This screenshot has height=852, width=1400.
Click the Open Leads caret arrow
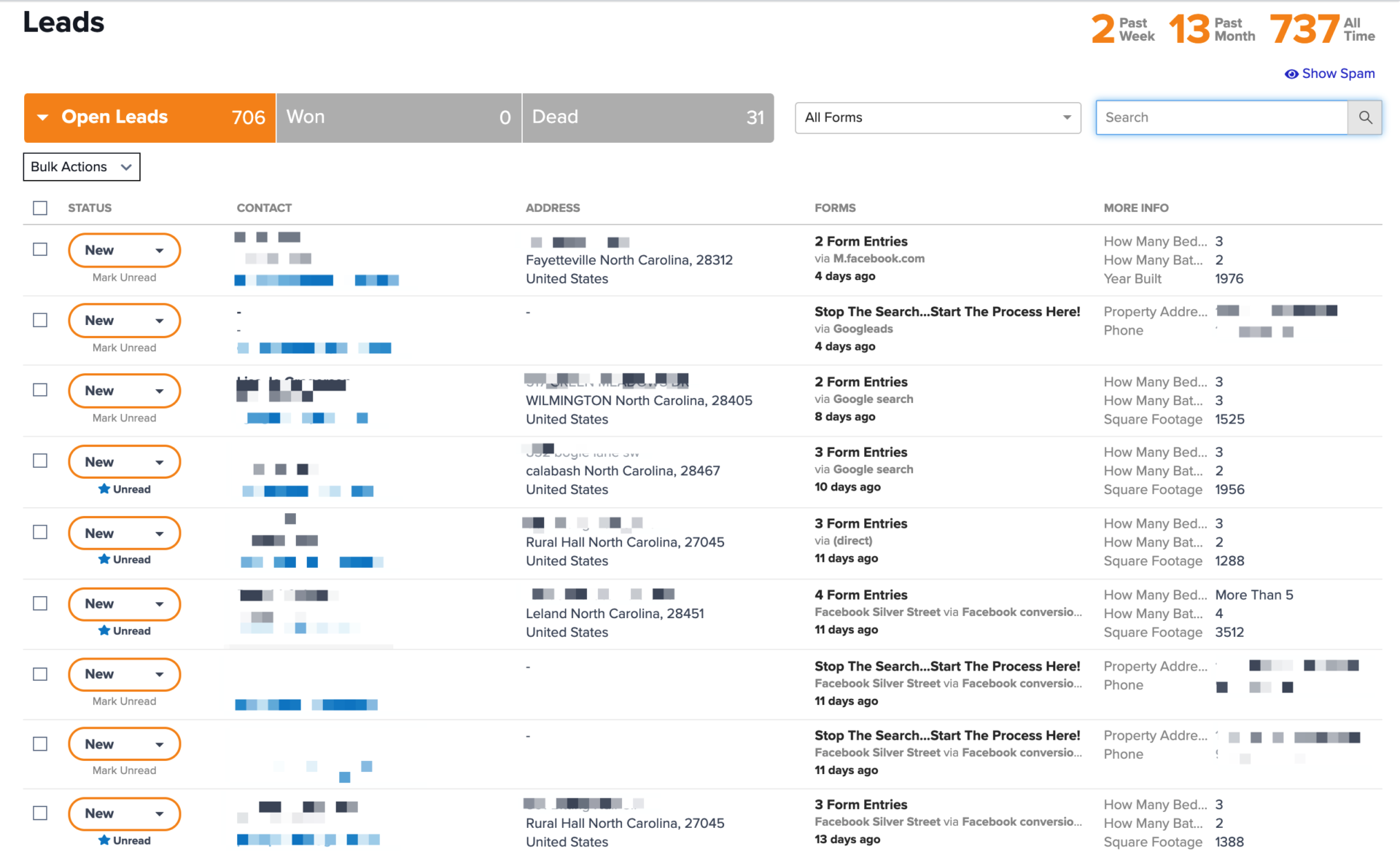click(43, 117)
